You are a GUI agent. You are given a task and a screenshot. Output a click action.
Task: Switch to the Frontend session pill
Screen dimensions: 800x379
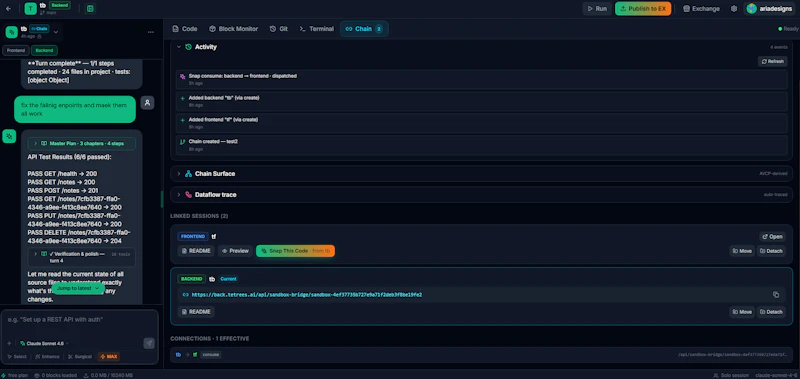click(x=15, y=50)
